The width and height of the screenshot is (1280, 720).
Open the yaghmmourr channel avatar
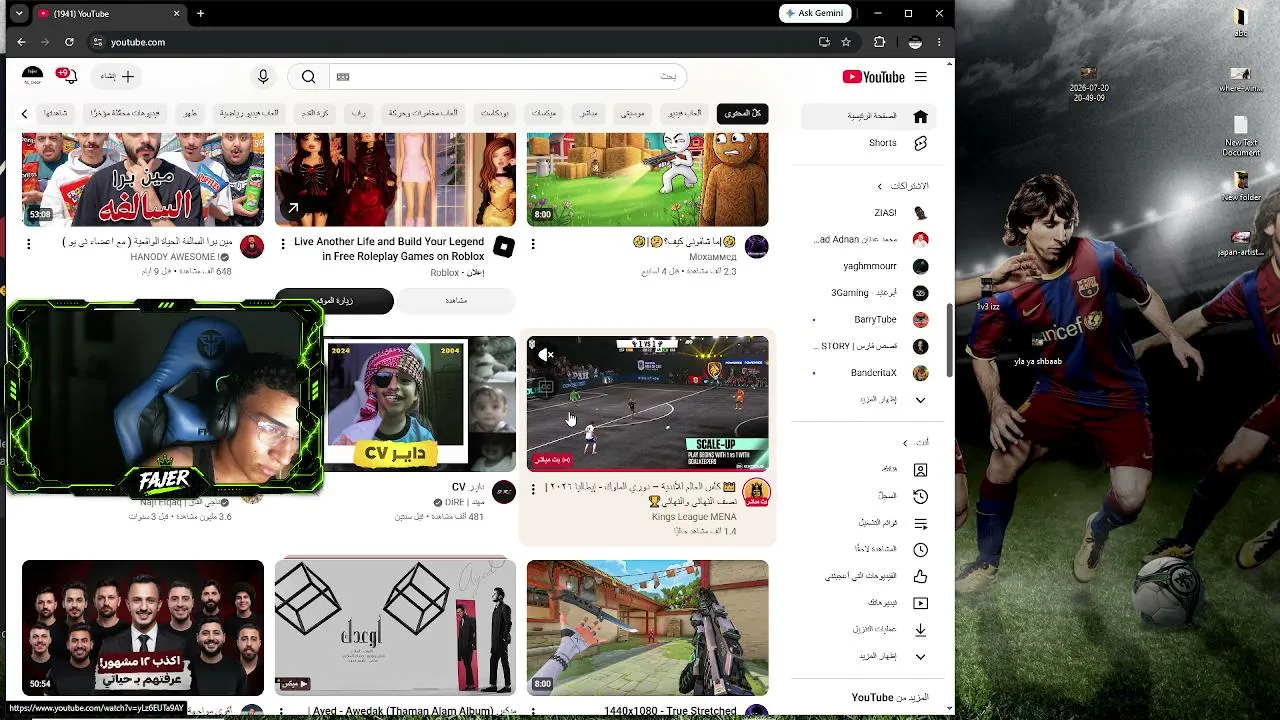(920, 266)
